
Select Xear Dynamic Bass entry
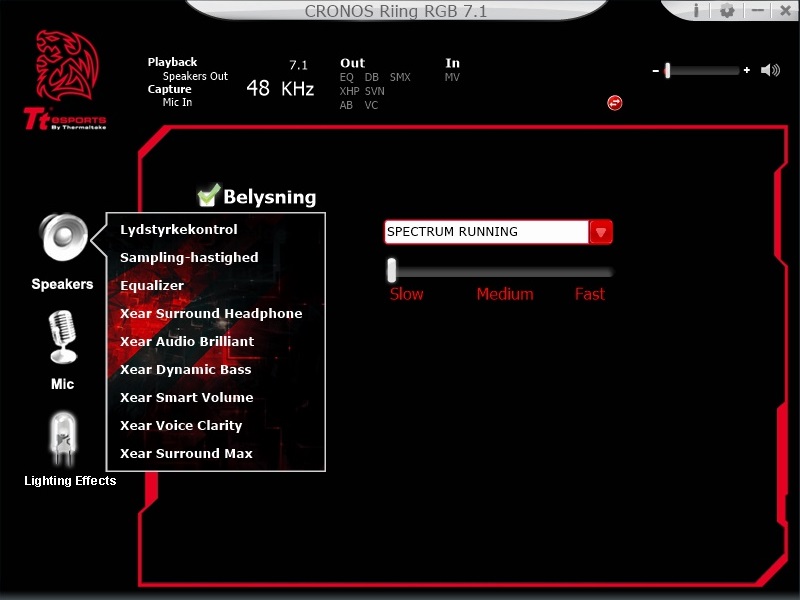pos(186,369)
